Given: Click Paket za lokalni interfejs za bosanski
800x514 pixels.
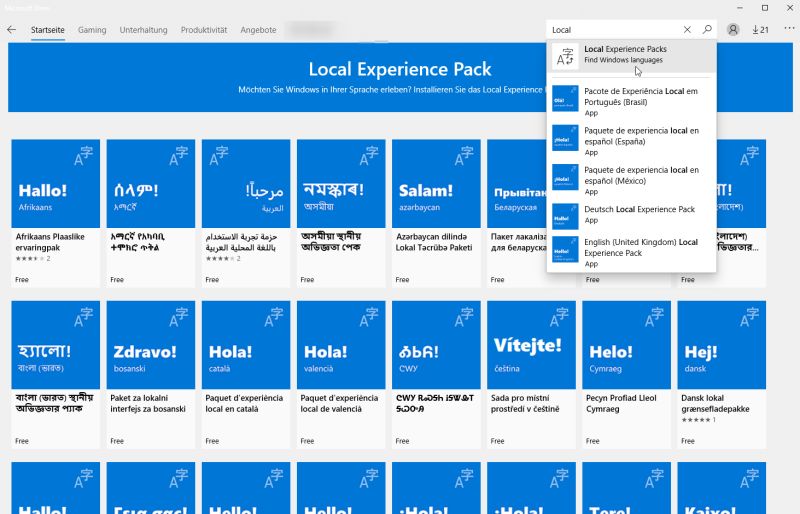Looking at the screenshot, I should click(x=148, y=403).
